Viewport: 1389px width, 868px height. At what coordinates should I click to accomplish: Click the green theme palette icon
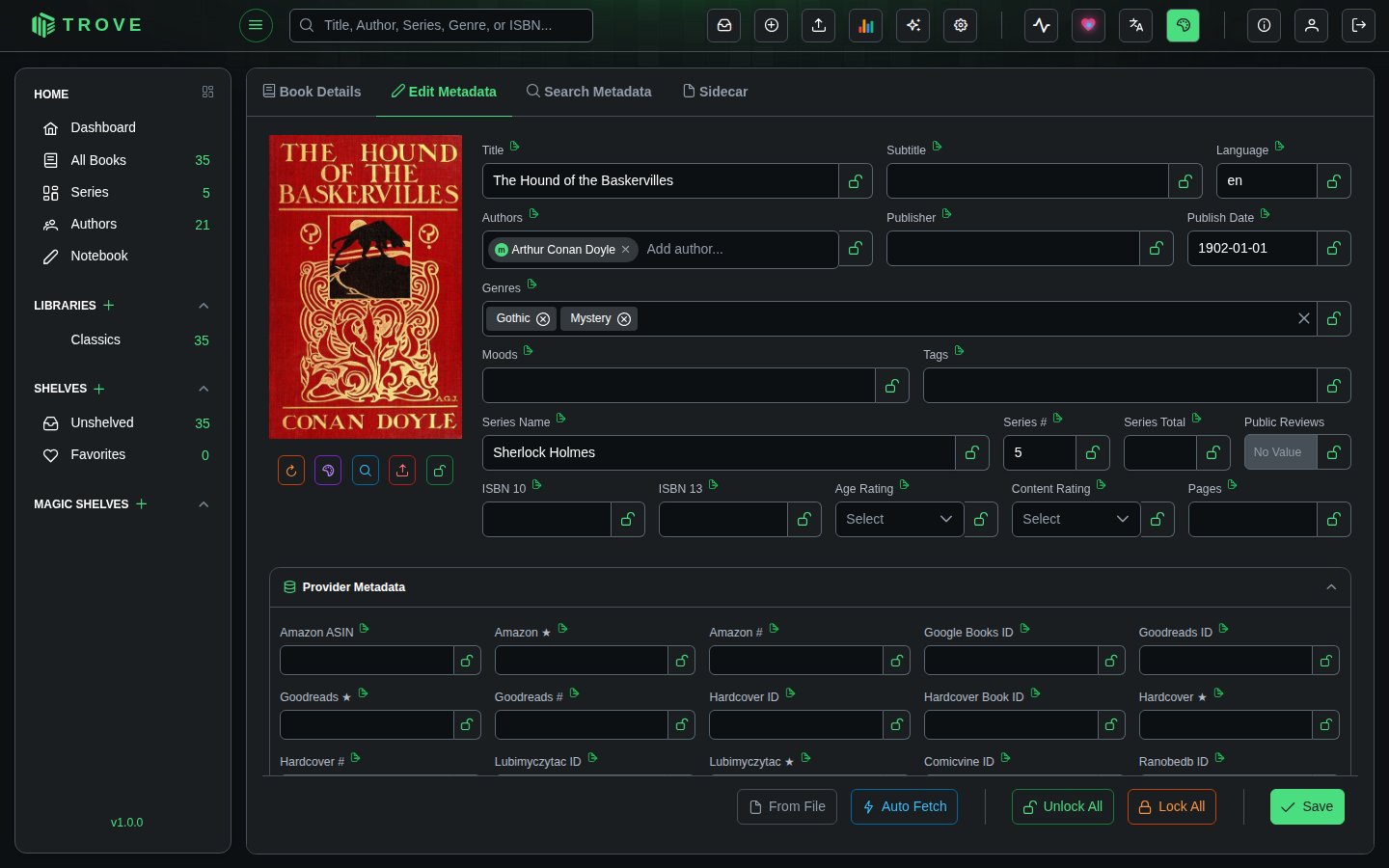(1184, 25)
